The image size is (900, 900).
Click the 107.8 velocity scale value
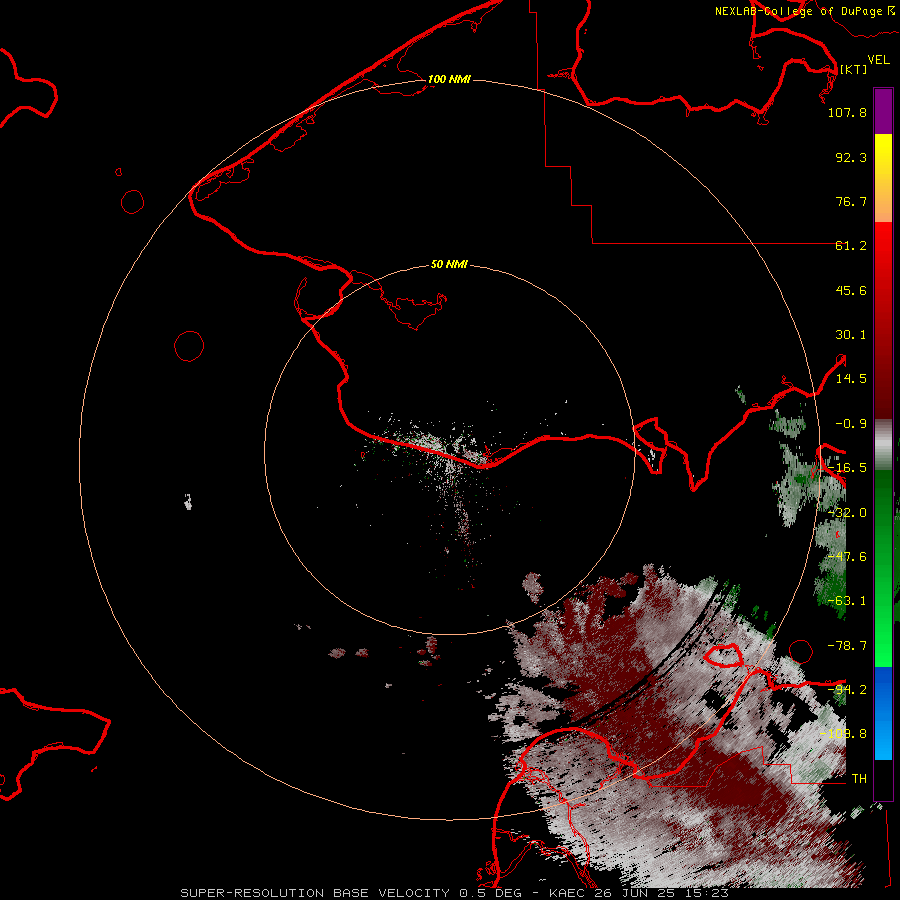847,112
